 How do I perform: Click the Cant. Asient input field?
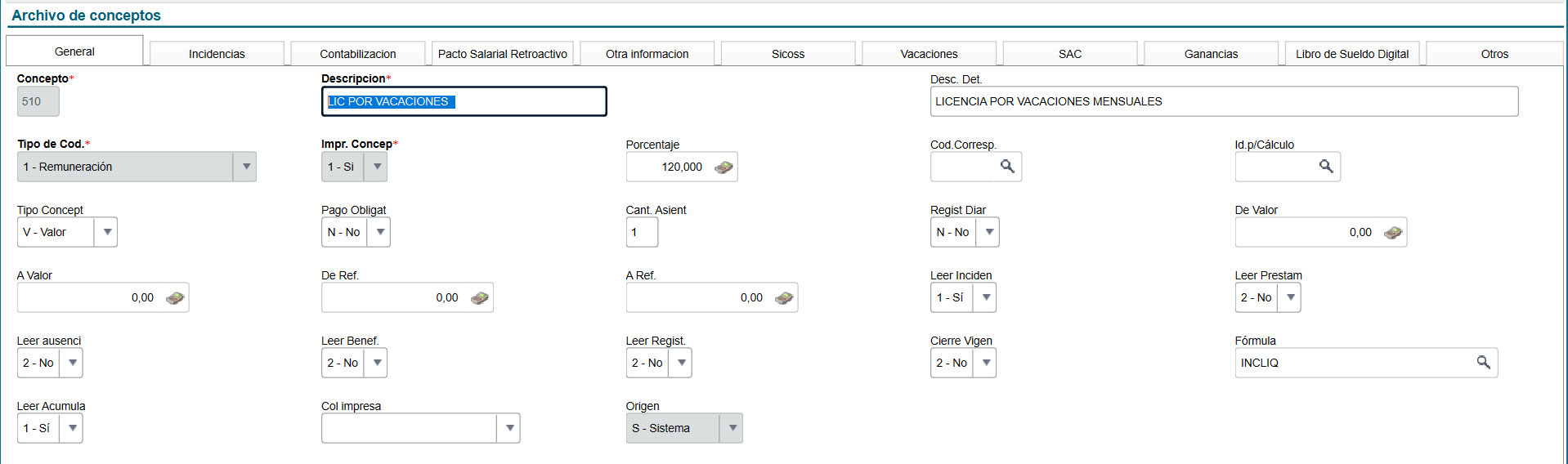pos(642,232)
